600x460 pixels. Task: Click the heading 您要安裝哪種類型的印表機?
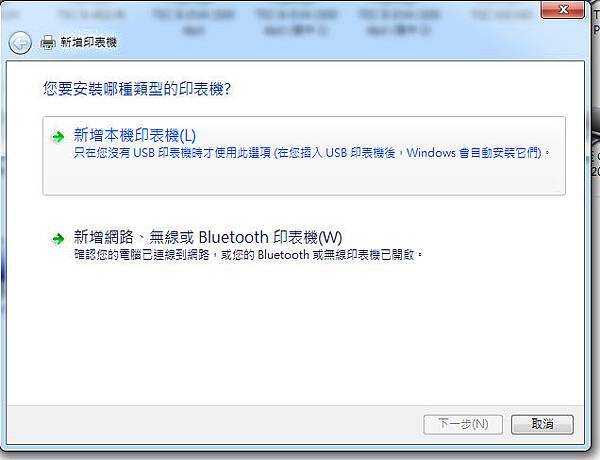point(137,89)
